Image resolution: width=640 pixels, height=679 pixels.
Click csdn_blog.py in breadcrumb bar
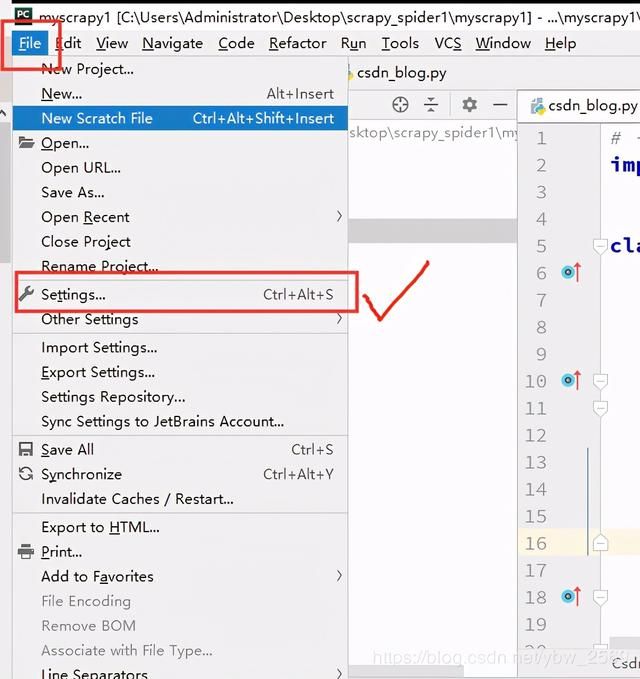[x=401, y=73]
